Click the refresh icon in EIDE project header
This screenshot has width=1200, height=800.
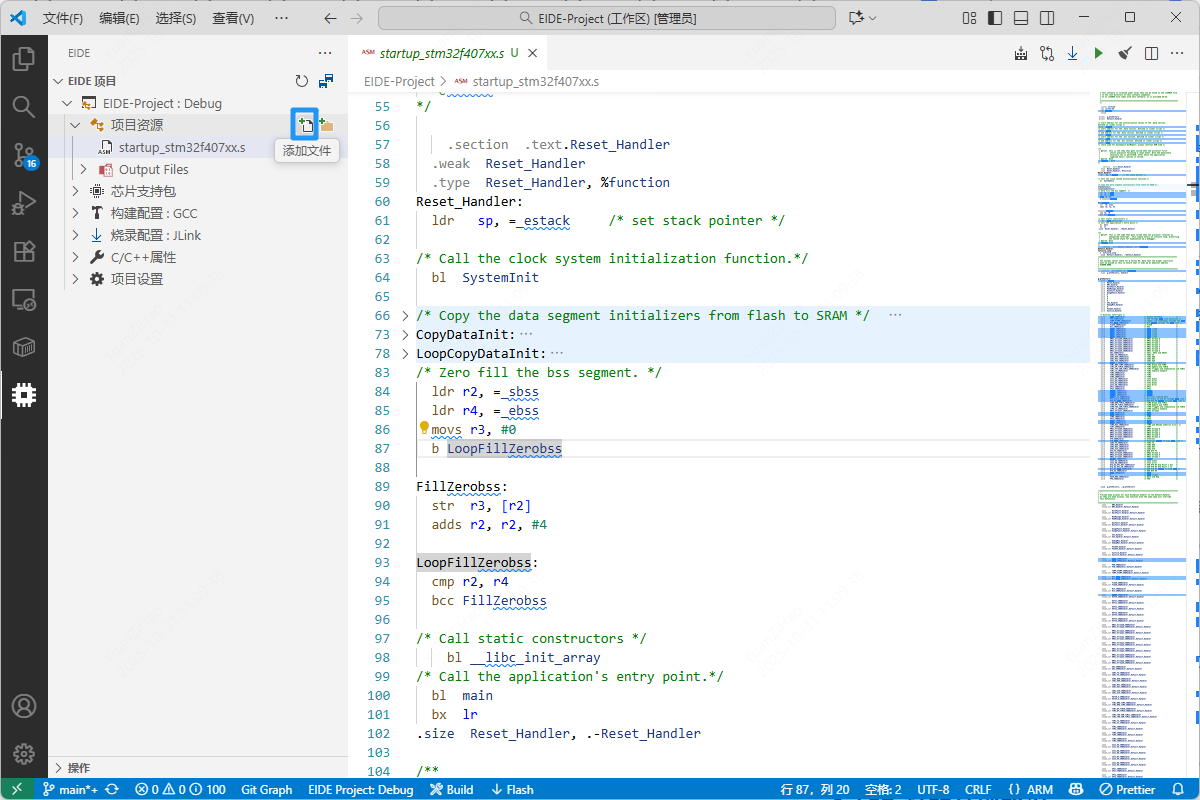pyautogui.click(x=302, y=81)
